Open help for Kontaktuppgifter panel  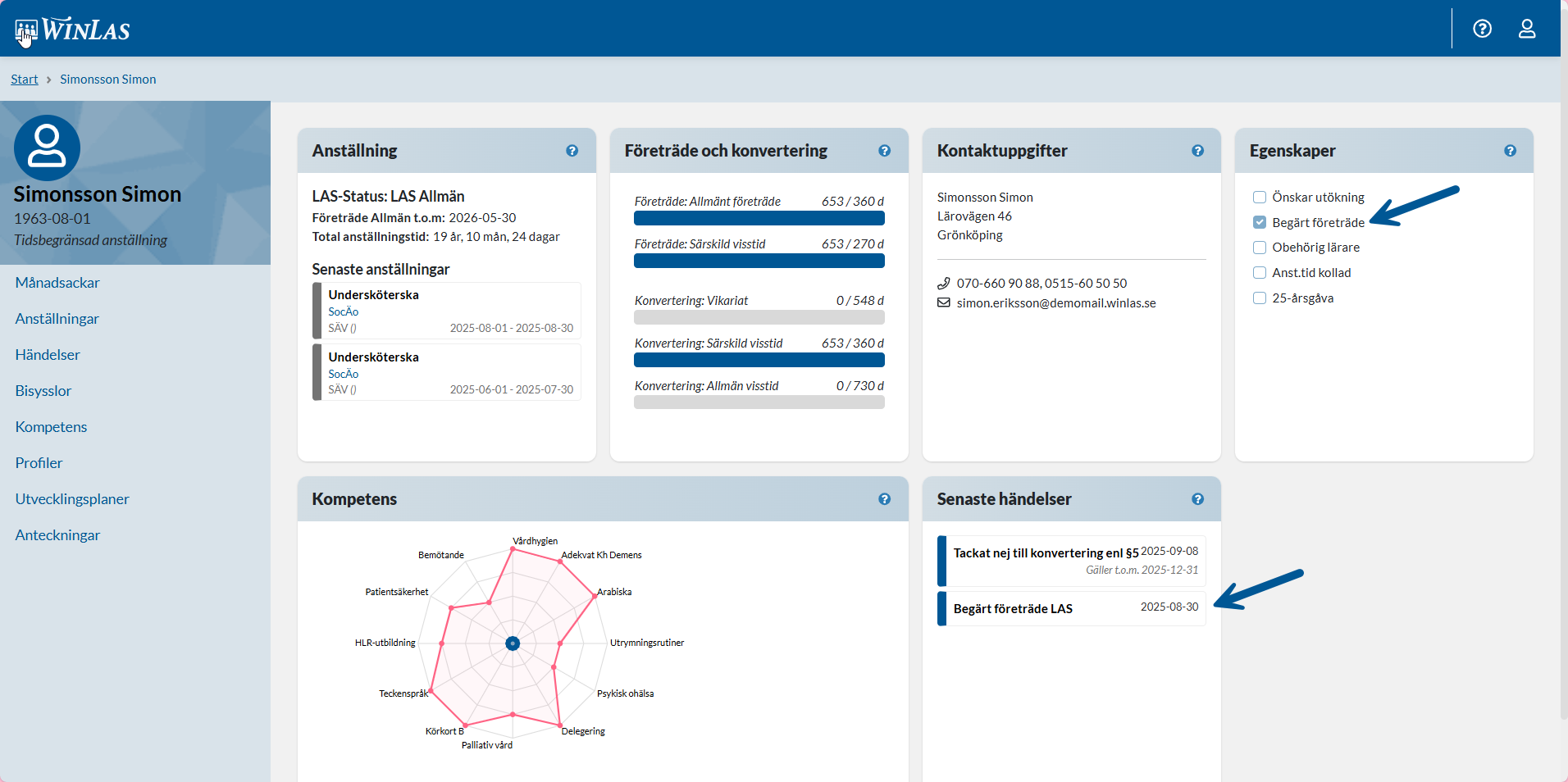(x=1197, y=151)
